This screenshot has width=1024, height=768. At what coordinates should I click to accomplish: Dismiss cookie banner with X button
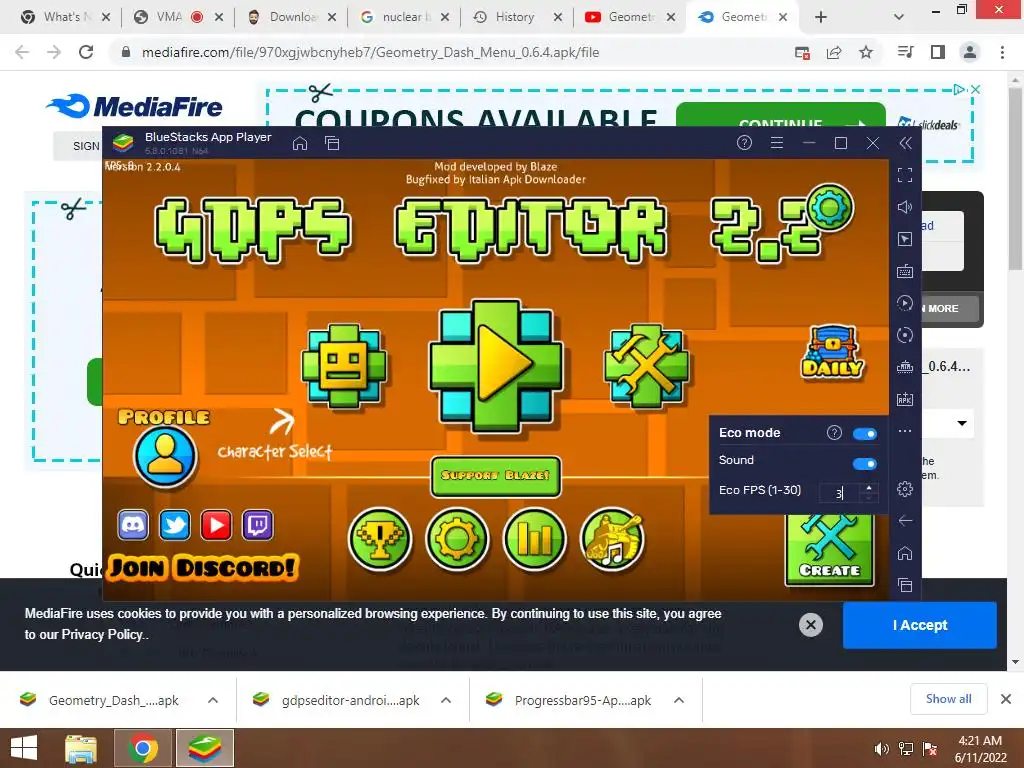[810, 625]
